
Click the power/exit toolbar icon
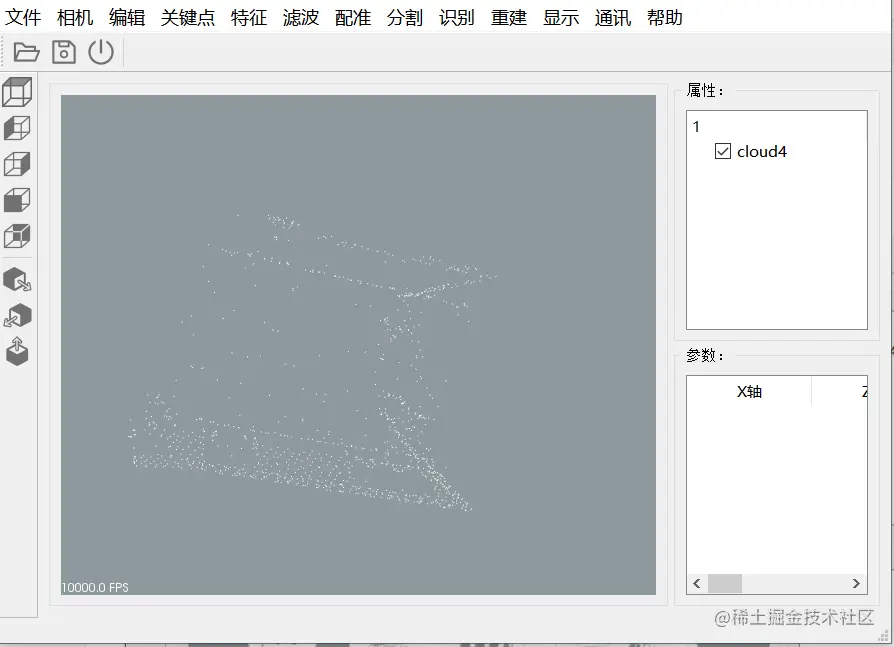click(x=101, y=52)
